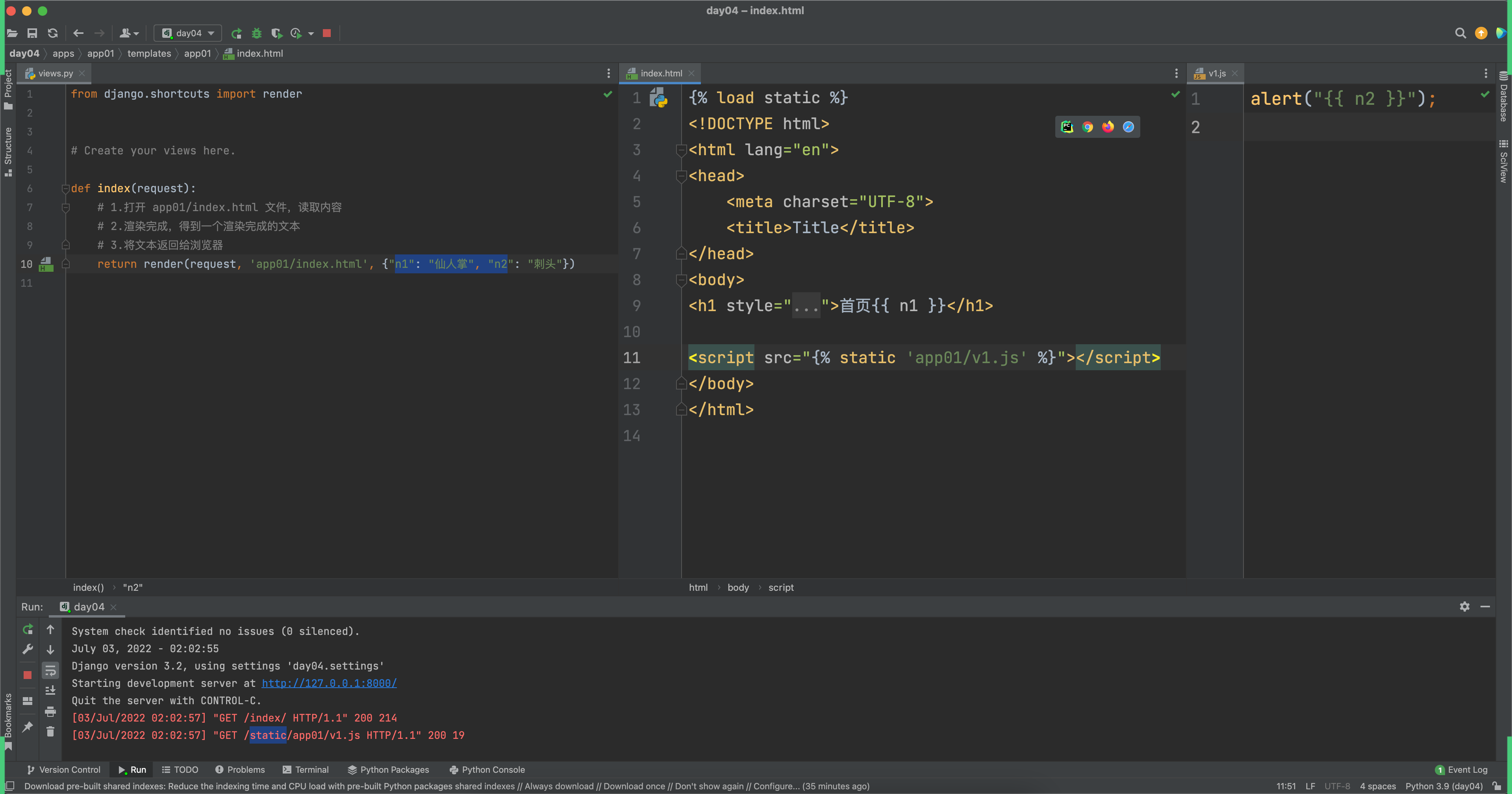Toggle scroll to end in Run console

[x=50, y=691]
